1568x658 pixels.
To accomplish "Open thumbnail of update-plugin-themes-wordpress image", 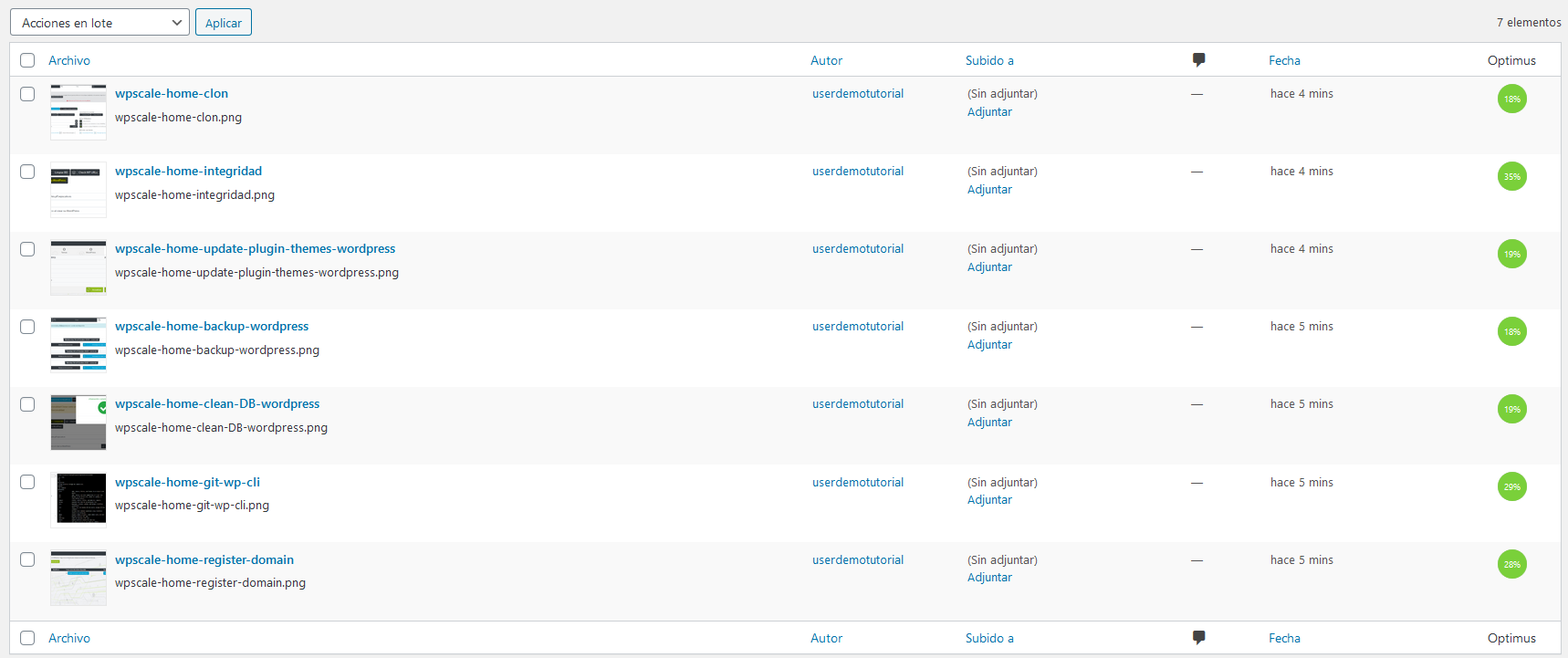I will click(78, 267).
